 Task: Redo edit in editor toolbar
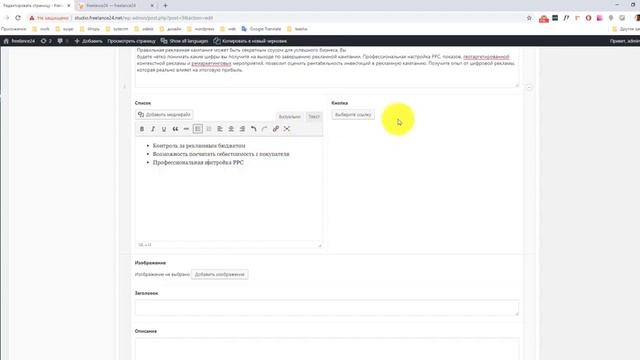(x=264, y=129)
